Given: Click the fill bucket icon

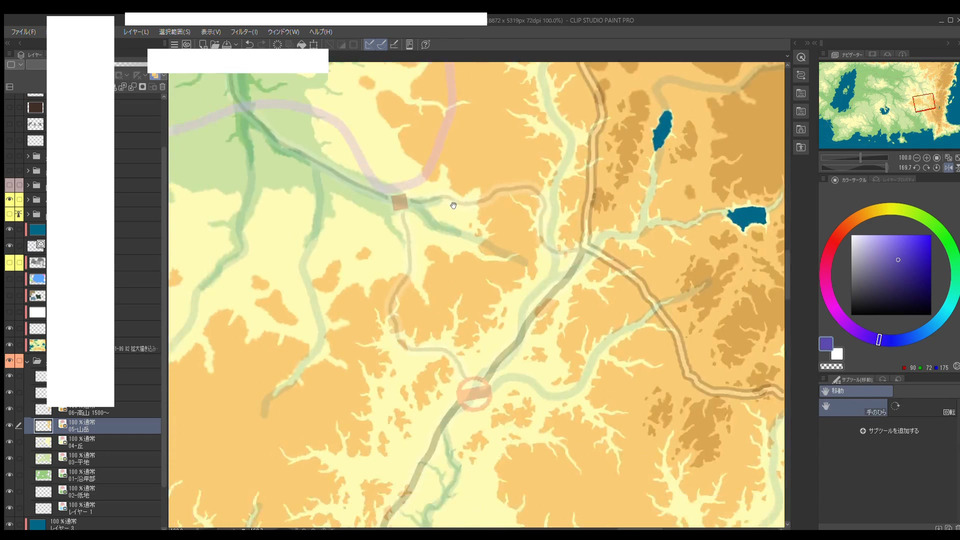Looking at the screenshot, I should pos(301,45).
